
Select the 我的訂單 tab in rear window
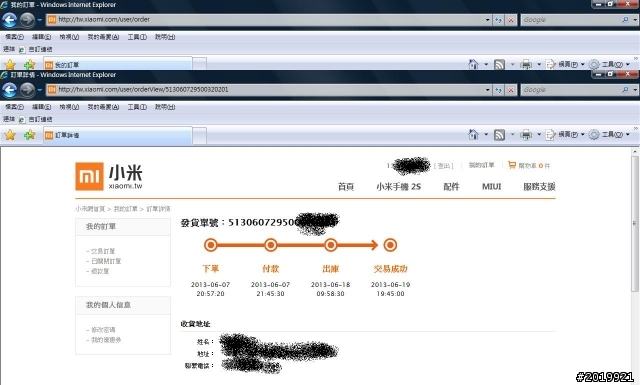(x=118, y=64)
